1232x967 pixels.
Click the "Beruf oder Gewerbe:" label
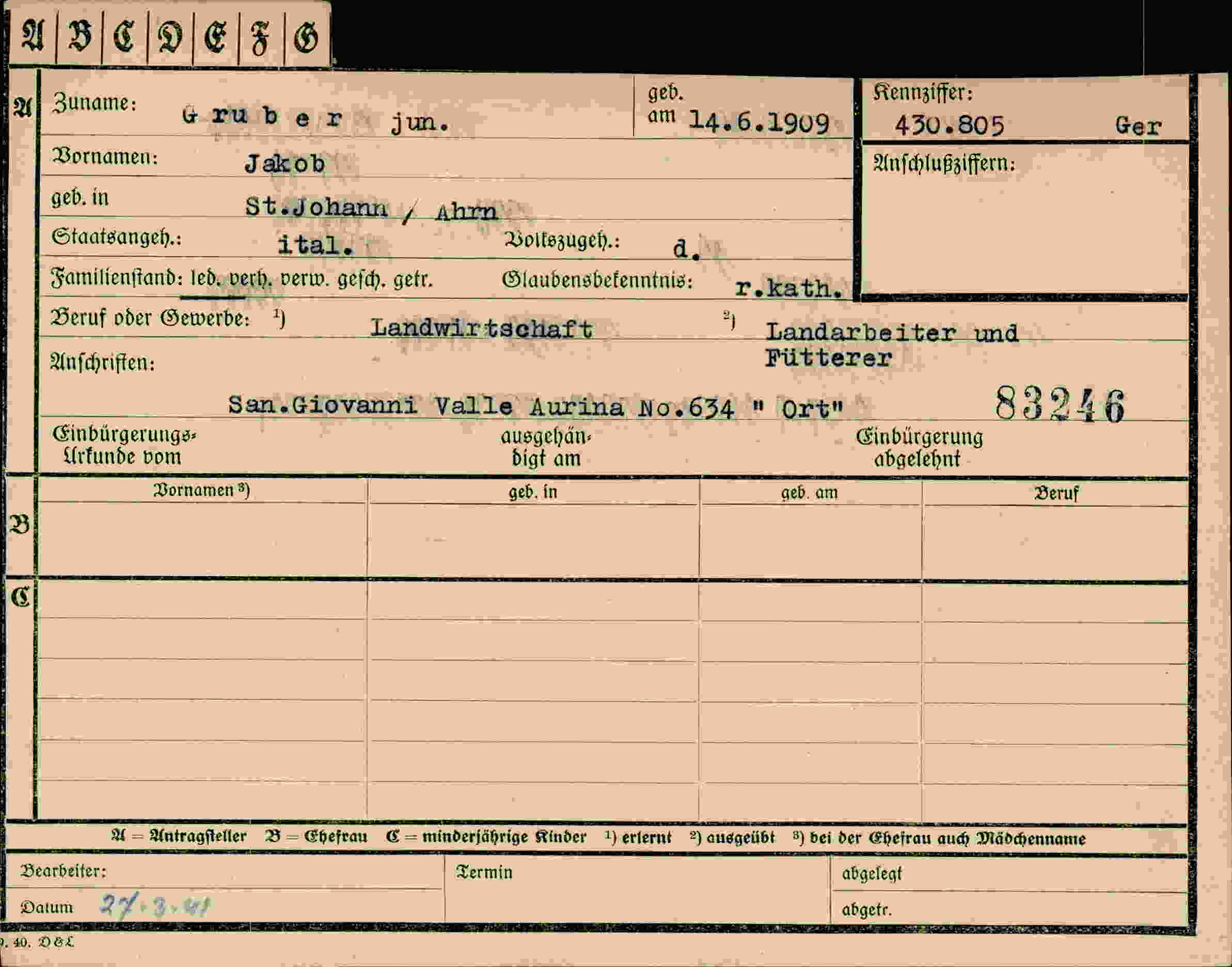coord(150,318)
